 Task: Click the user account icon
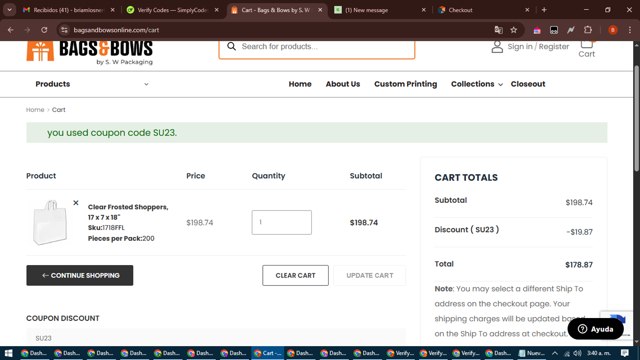point(497,47)
